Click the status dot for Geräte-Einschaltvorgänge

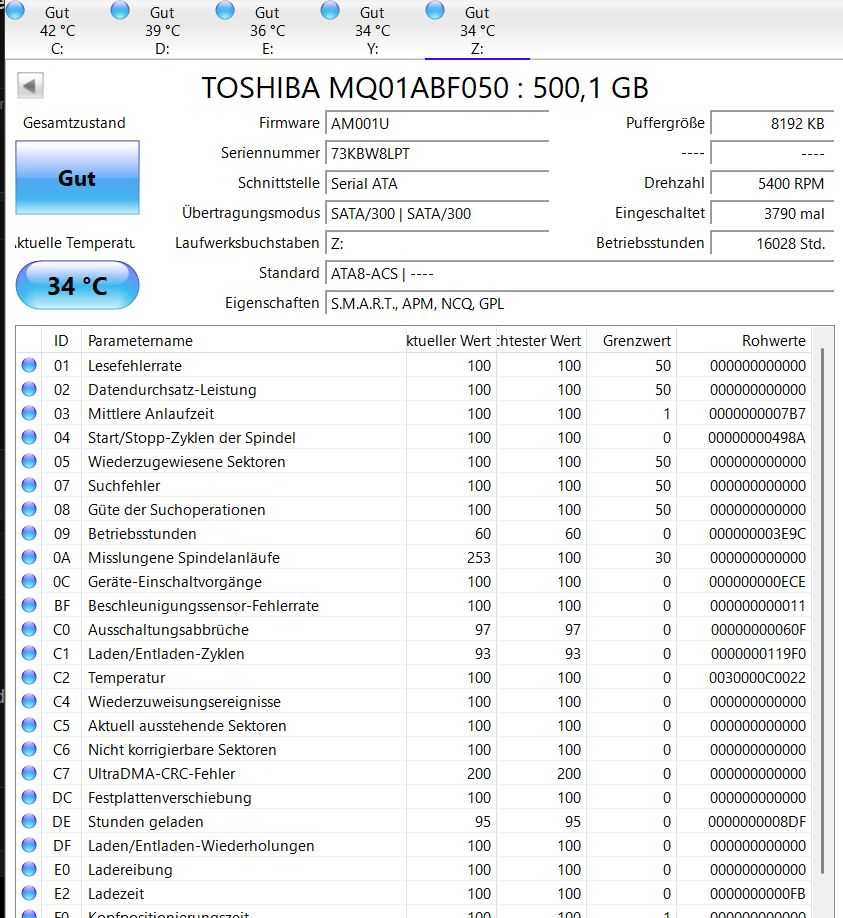coord(29,581)
